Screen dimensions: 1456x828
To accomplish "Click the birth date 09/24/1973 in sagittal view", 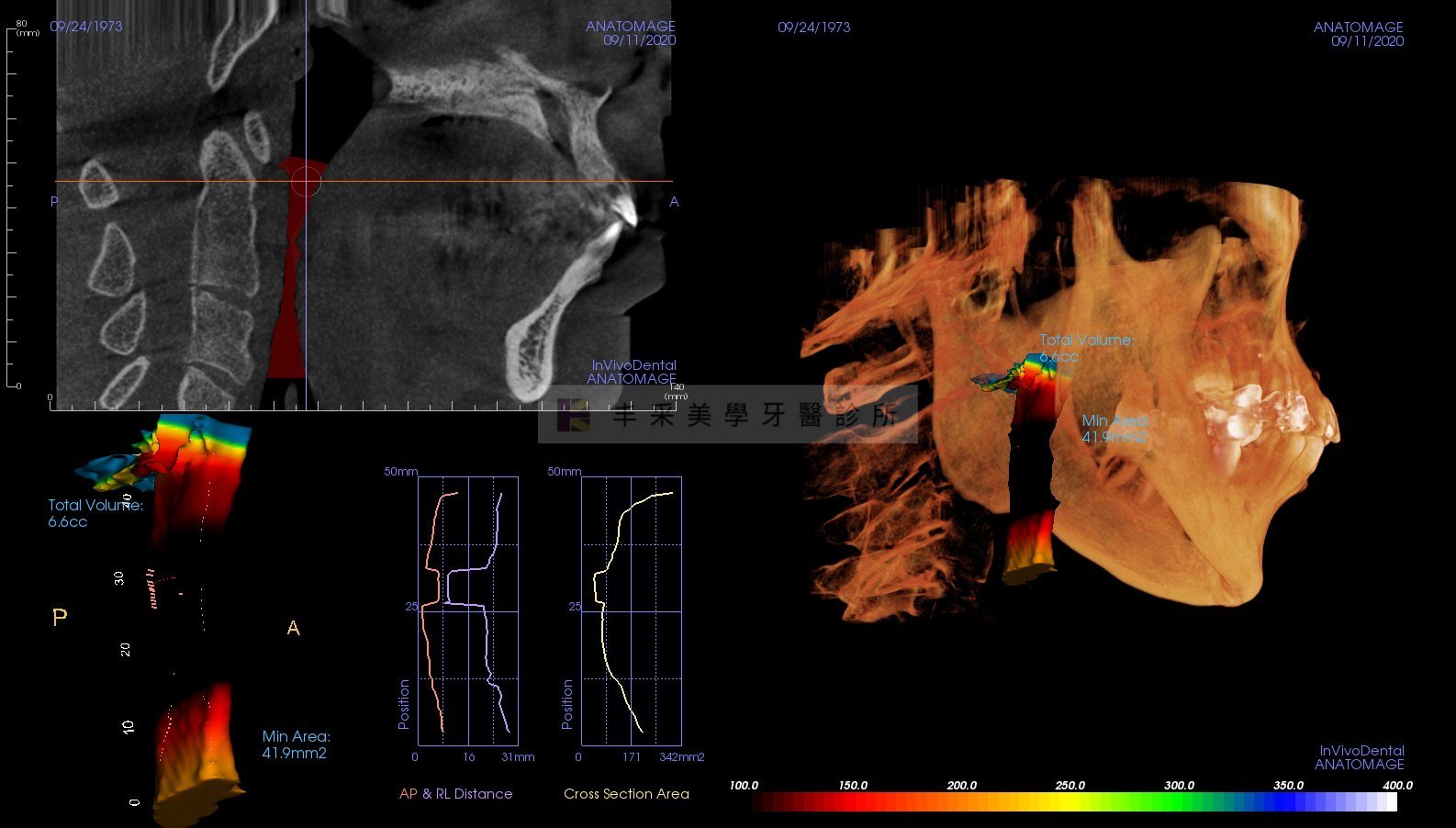I will coord(86,27).
